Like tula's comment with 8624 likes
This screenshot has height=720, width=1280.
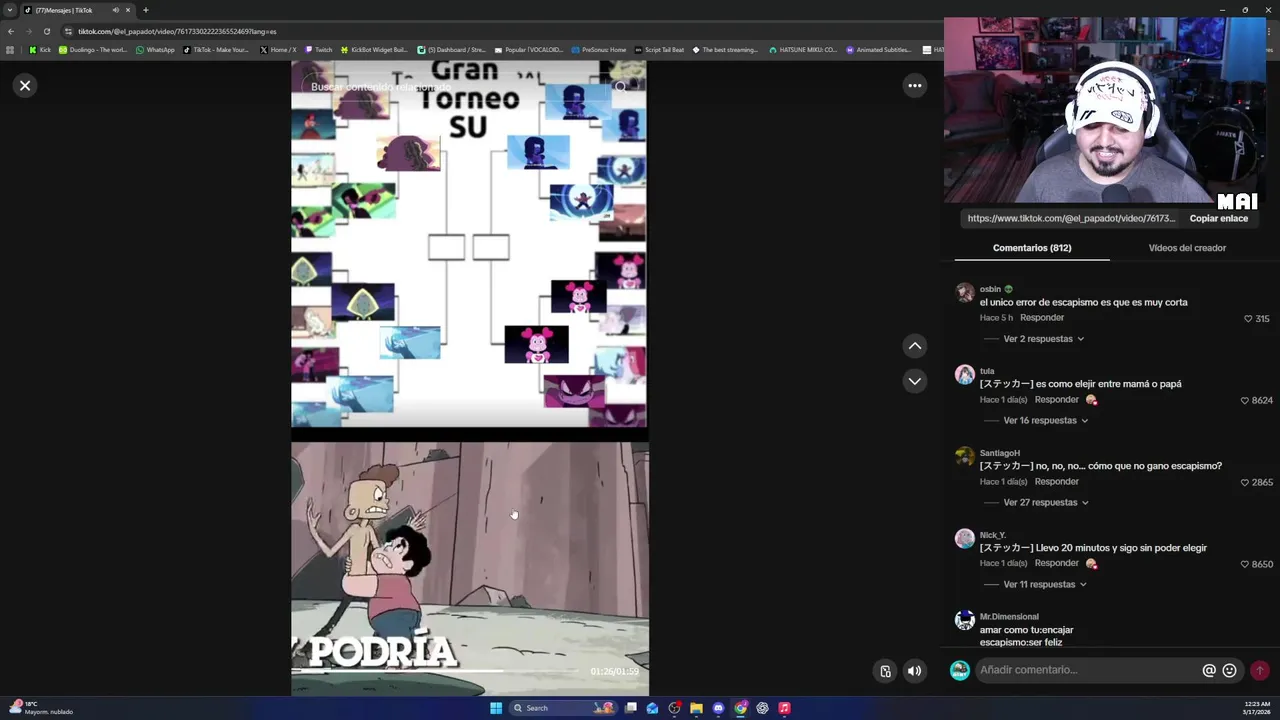coord(1245,400)
